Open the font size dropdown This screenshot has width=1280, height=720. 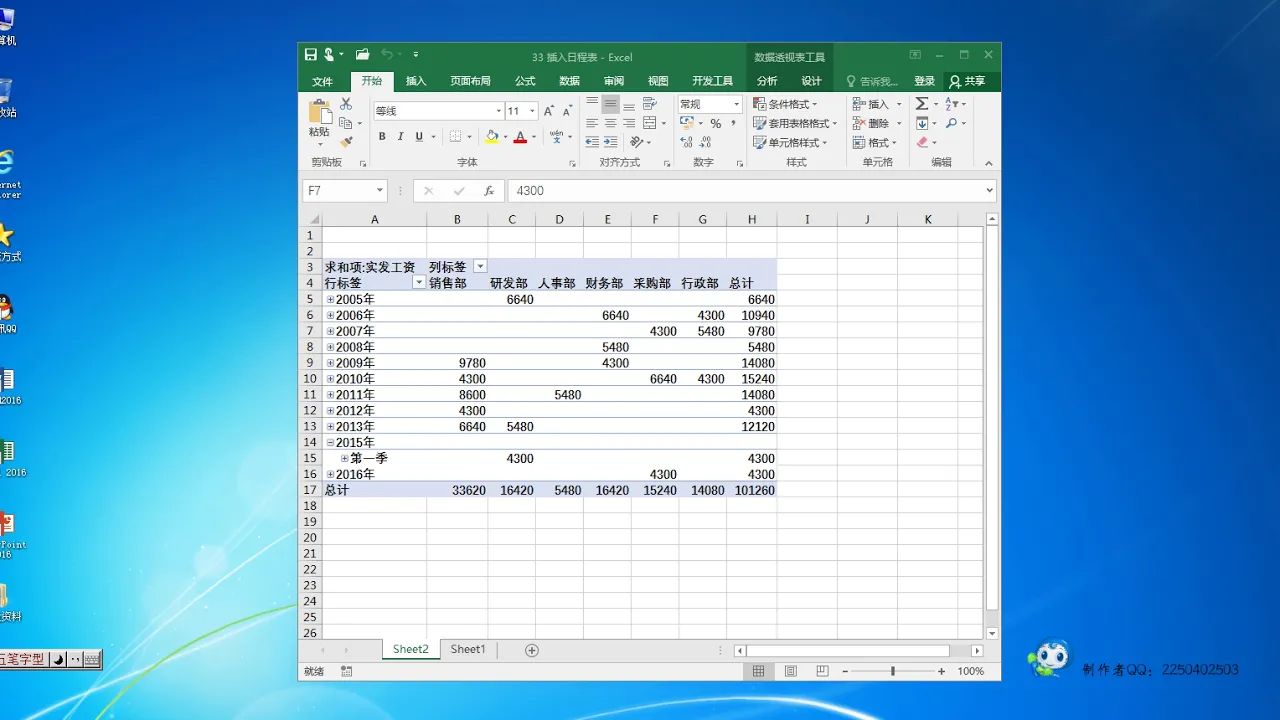tap(532, 111)
